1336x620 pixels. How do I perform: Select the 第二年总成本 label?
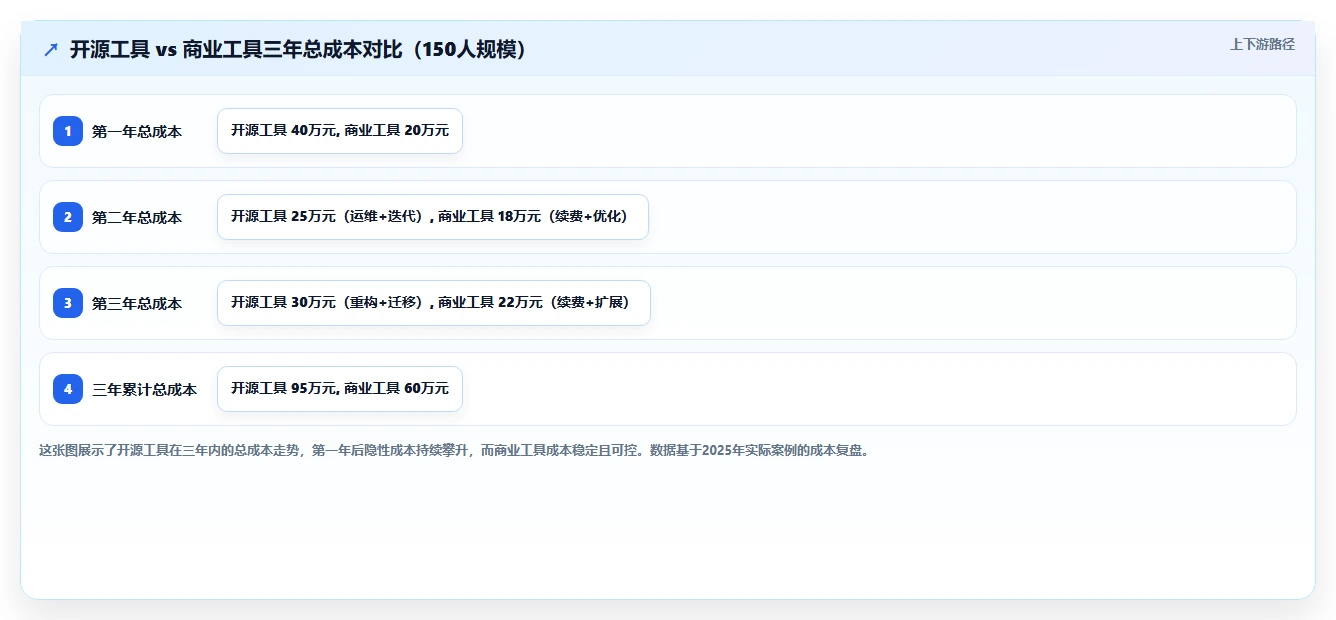pos(137,217)
